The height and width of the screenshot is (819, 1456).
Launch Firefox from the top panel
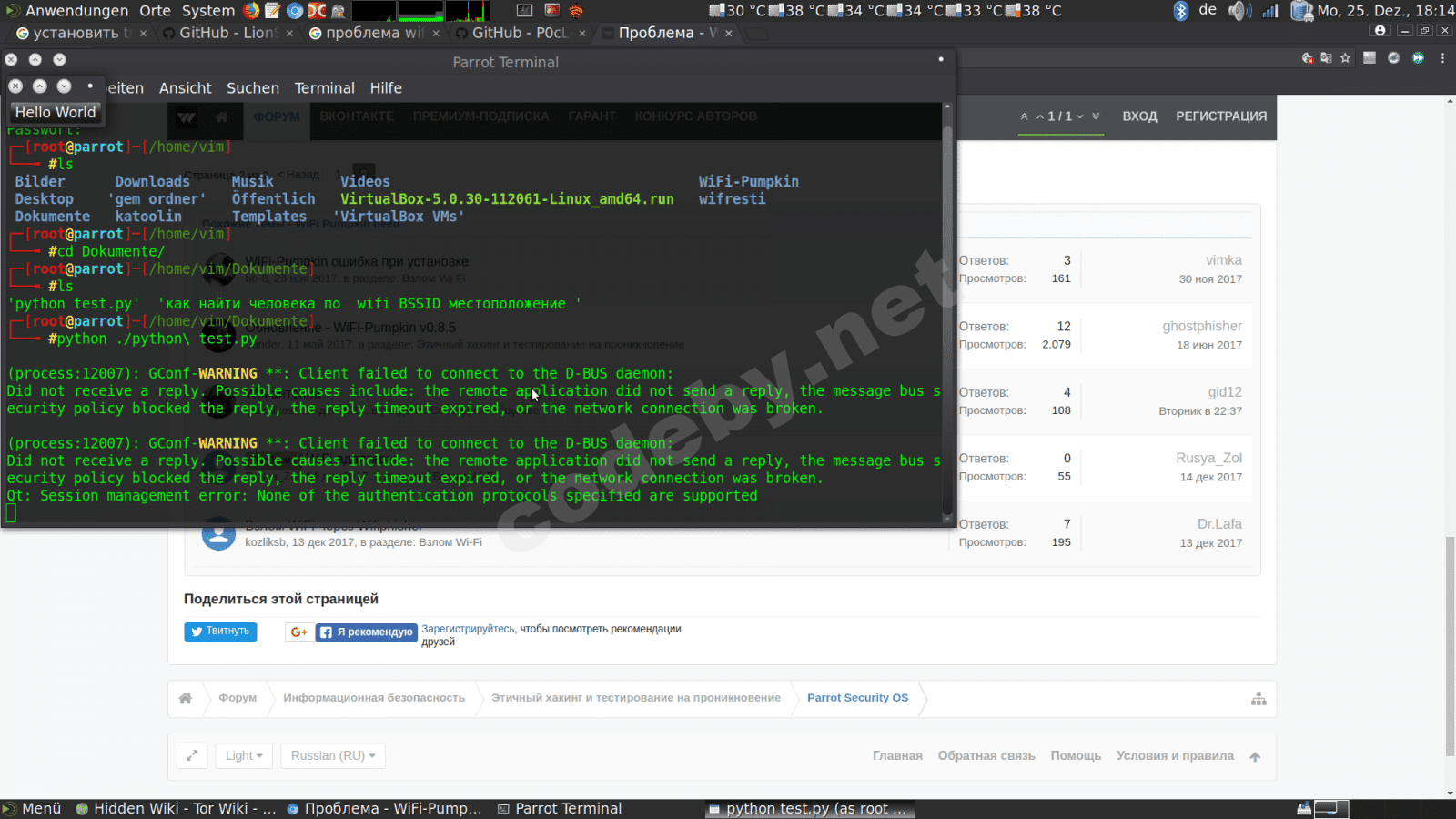[252, 11]
